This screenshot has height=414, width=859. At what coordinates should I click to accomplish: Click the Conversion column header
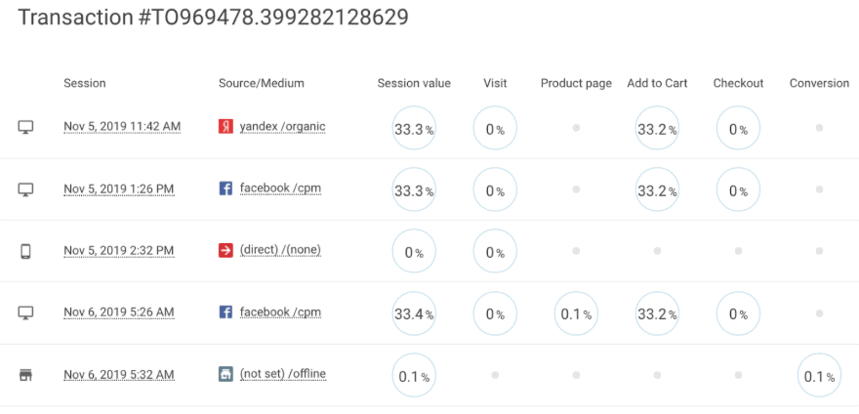(819, 83)
